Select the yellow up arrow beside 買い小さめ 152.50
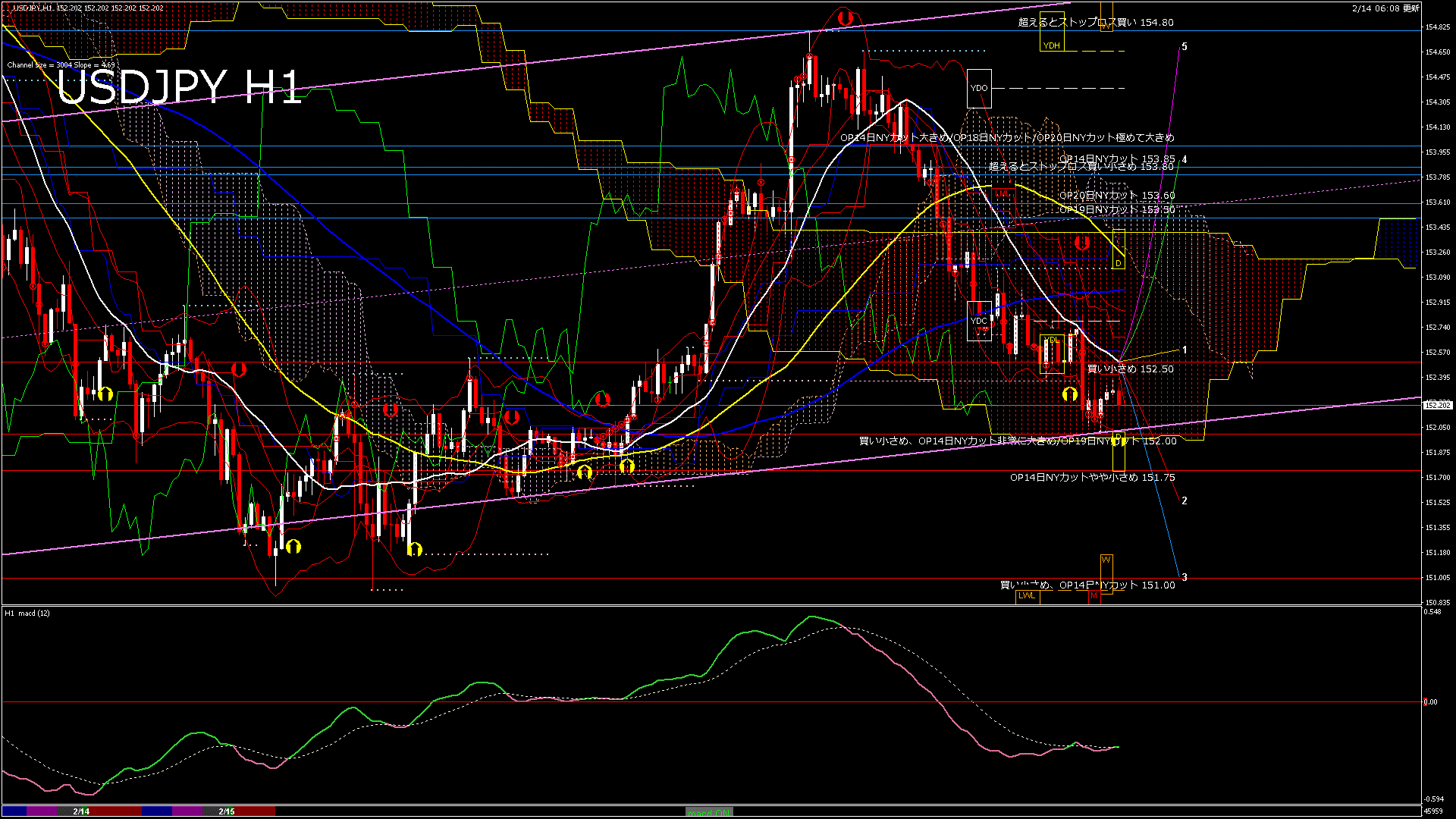Image resolution: width=1456 pixels, height=819 pixels. [x=1070, y=394]
